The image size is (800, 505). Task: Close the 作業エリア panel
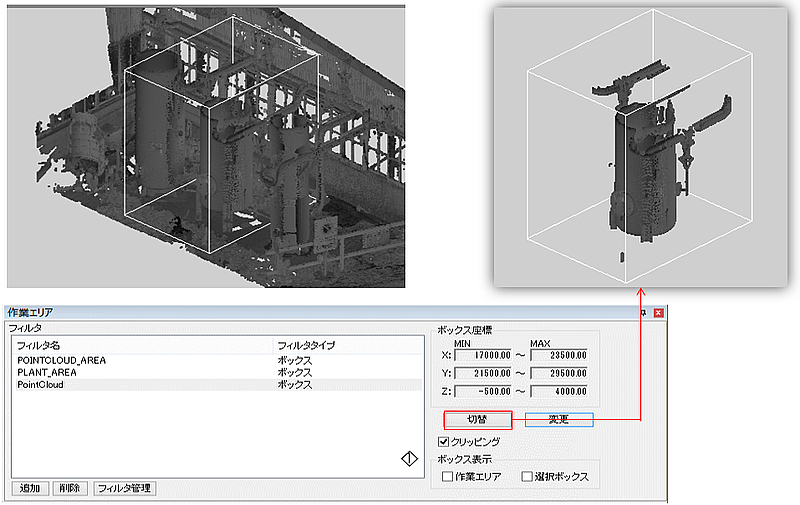coord(659,313)
